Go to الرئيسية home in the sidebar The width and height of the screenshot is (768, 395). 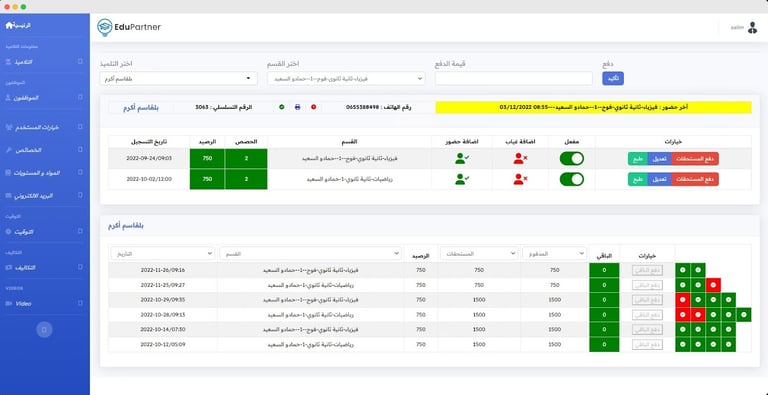pyautogui.click(x=18, y=25)
